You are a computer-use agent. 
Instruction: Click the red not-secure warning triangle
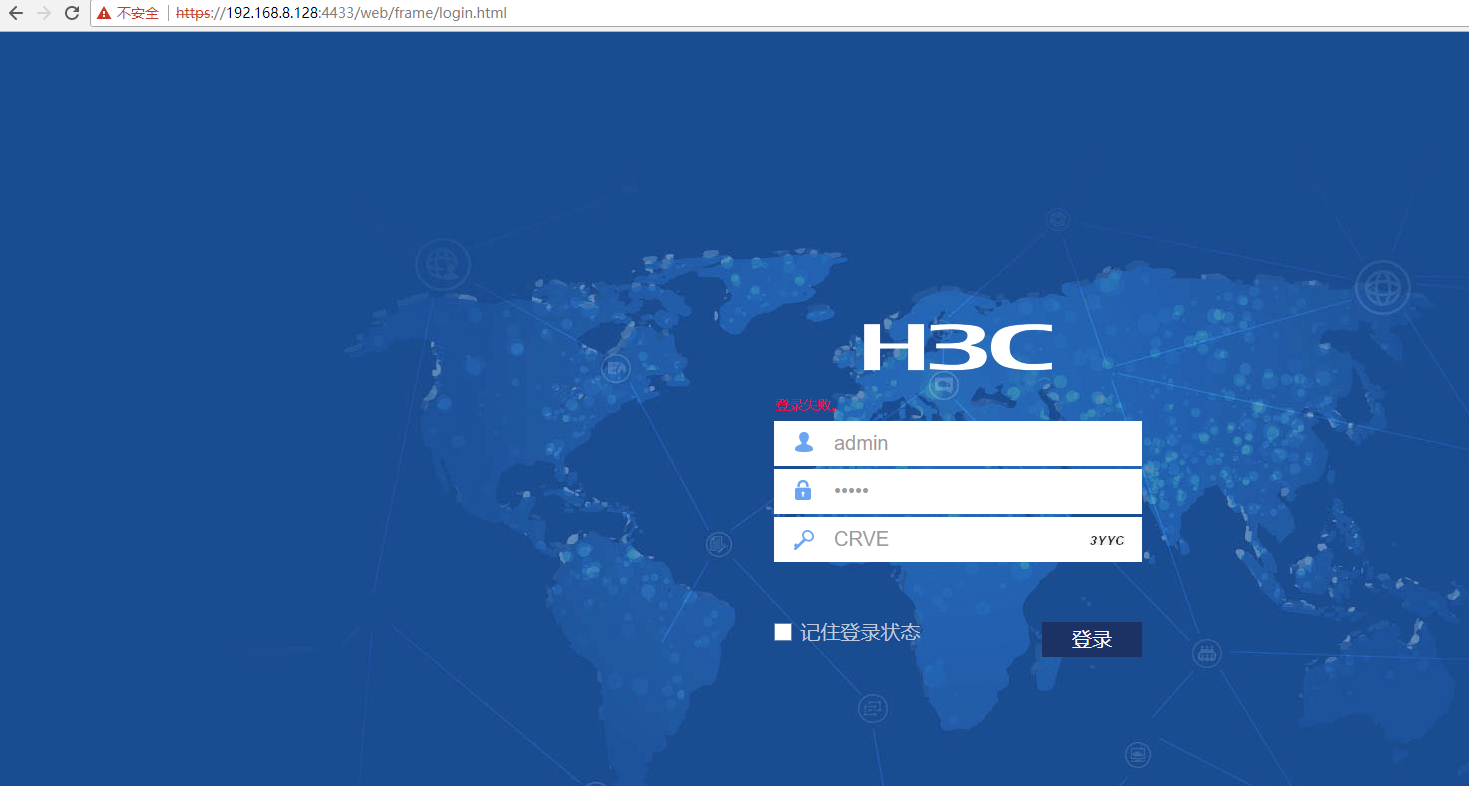(x=104, y=13)
